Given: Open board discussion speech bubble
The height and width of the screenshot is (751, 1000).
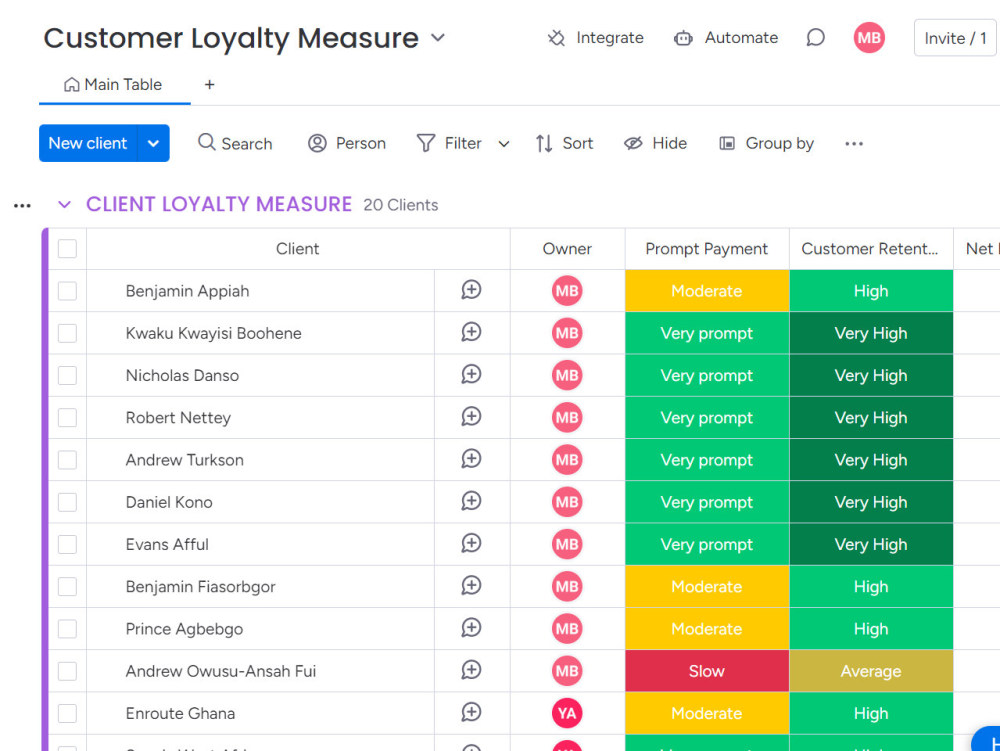Looking at the screenshot, I should 815,38.
